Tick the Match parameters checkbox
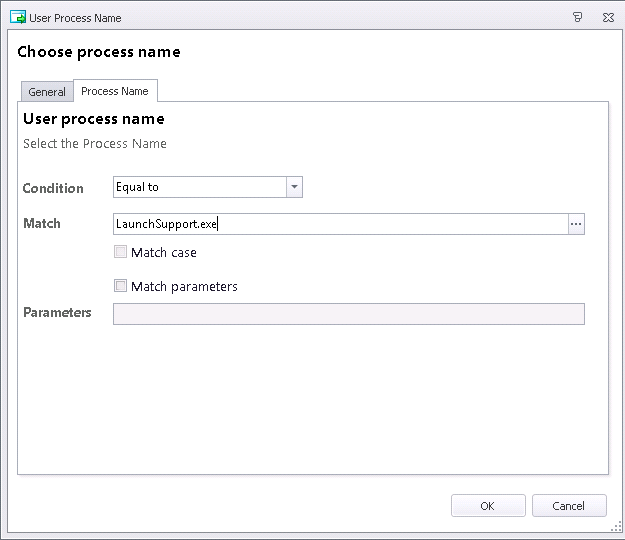625x540 pixels. tap(120, 286)
